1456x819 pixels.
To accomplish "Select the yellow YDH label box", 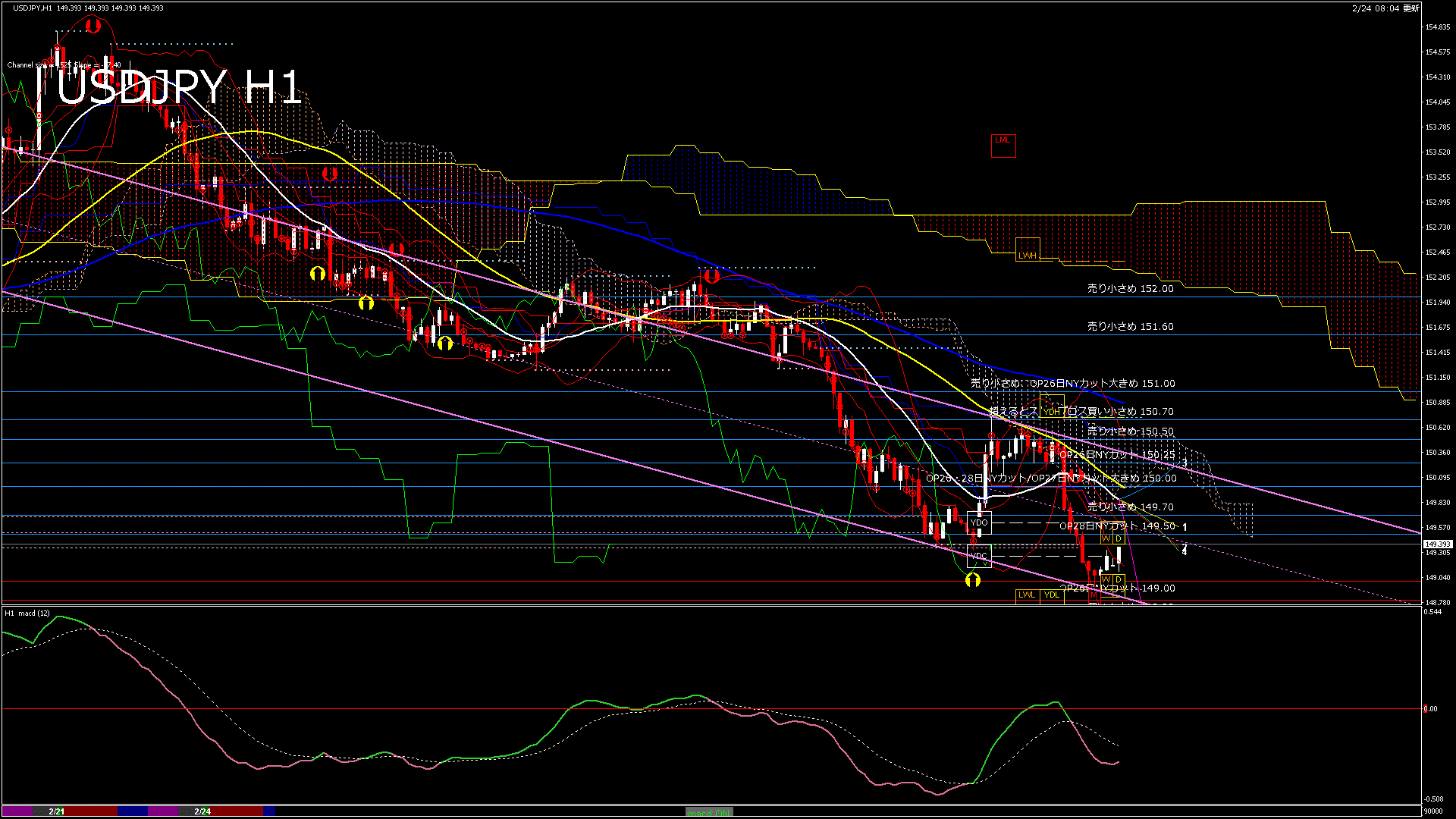I will (x=1052, y=408).
